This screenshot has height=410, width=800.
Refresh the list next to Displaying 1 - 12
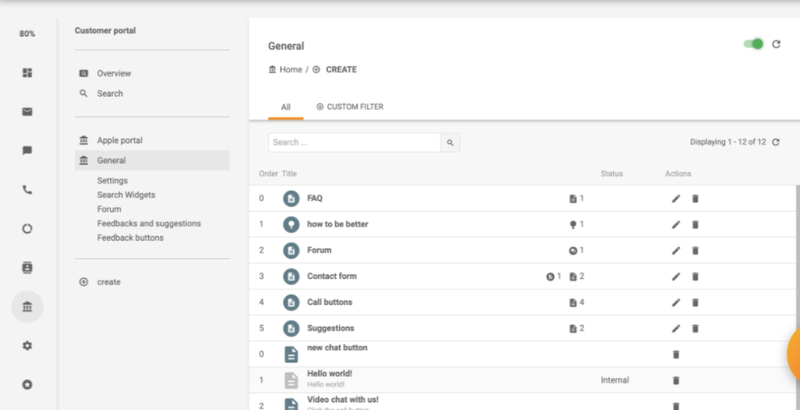point(776,142)
